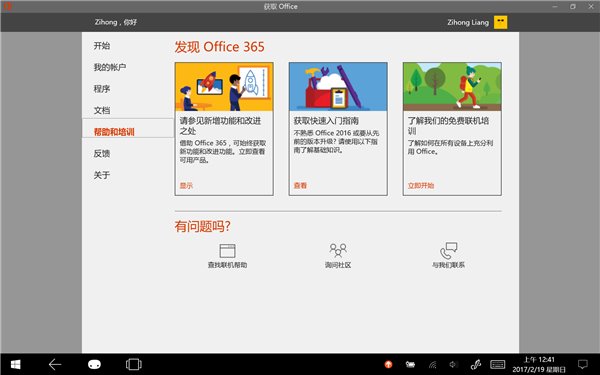Screen dimensions: 600x375
Task: Click the 请参见新增功能和改进之处 card title
Action: [220, 126]
